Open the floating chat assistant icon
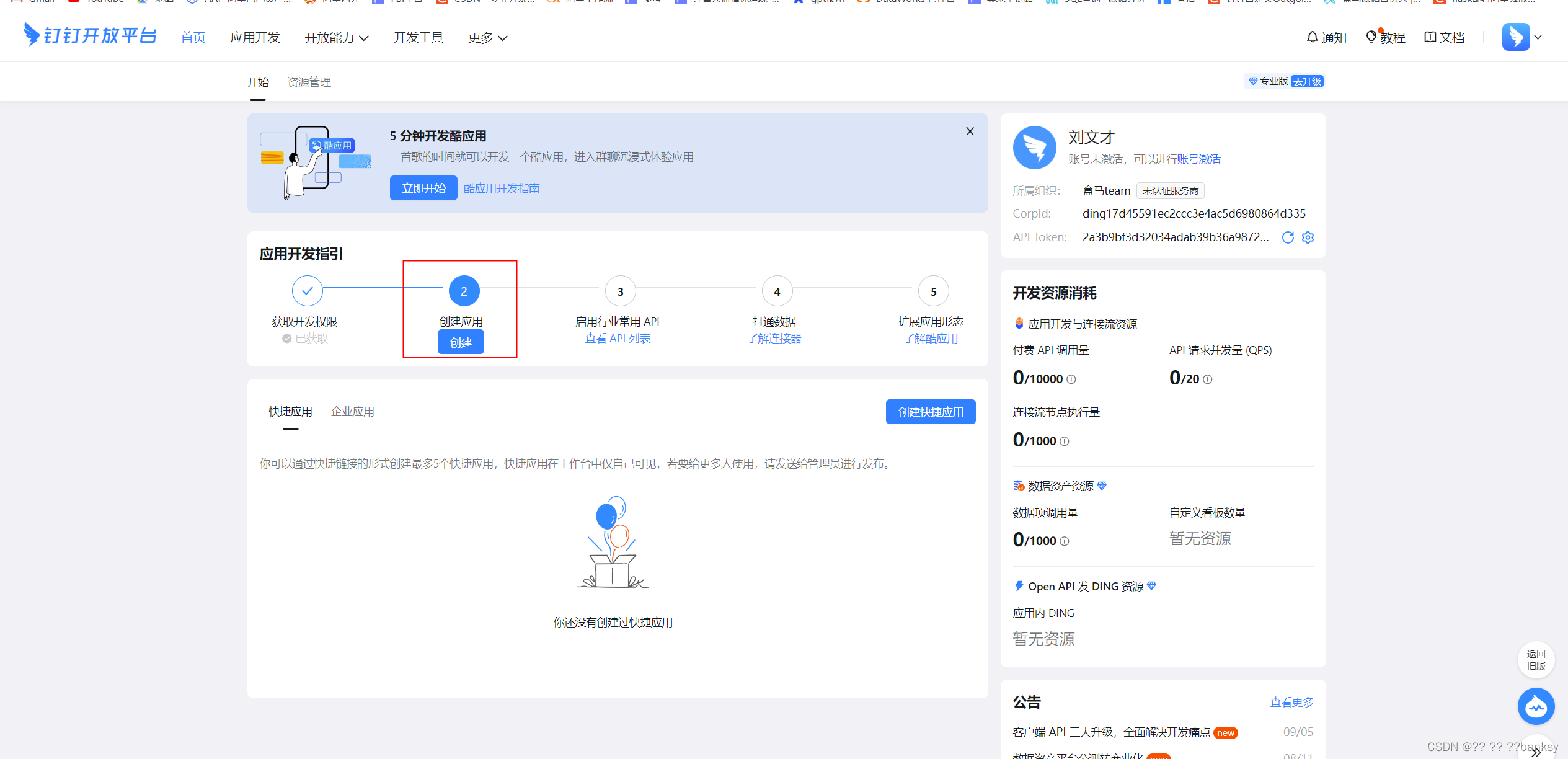The height and width of the screenshot is (759, 1568). pyautogui.click(x=1536, y=706)
